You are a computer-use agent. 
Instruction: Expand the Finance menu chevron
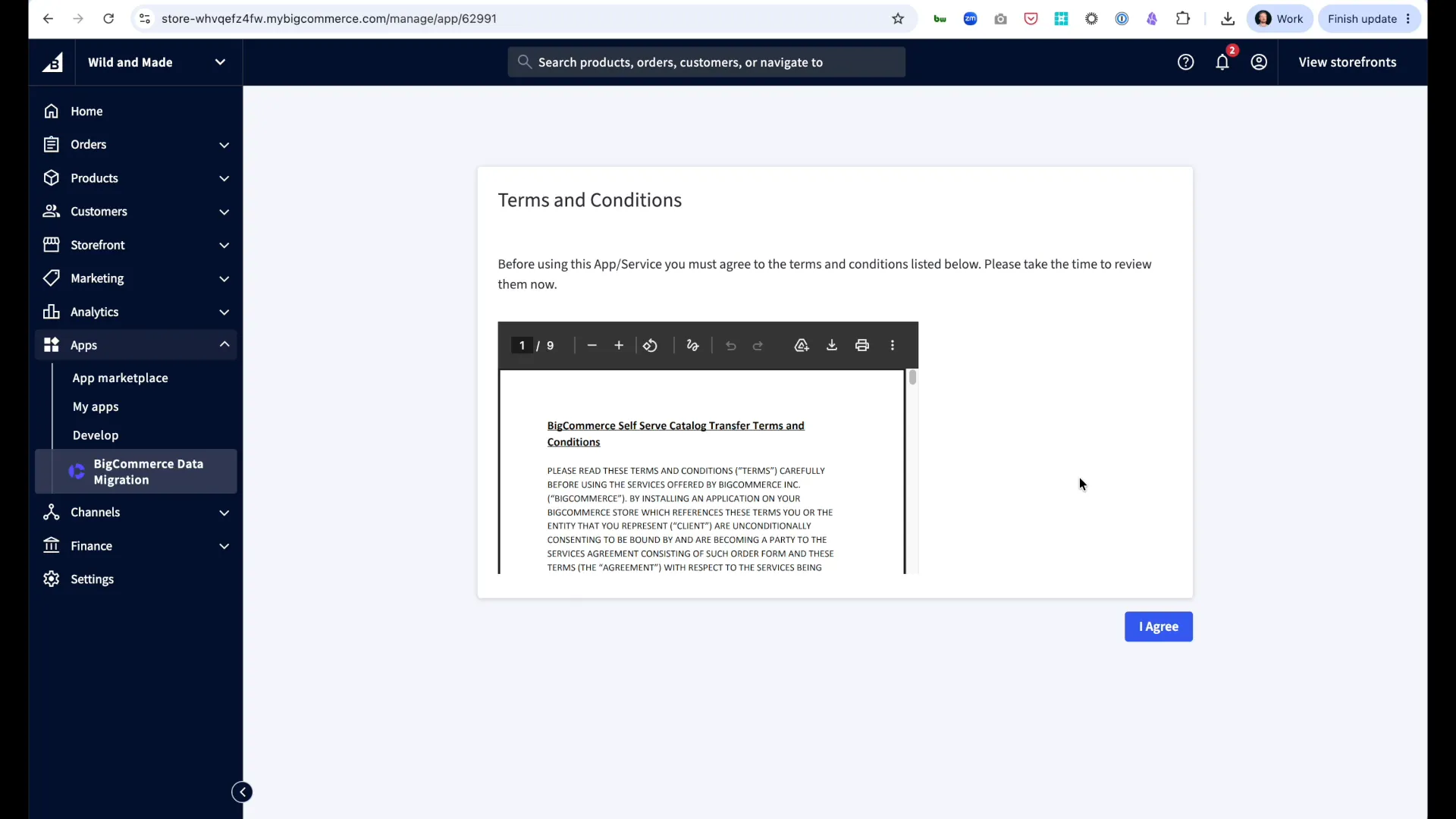point(224,546)
